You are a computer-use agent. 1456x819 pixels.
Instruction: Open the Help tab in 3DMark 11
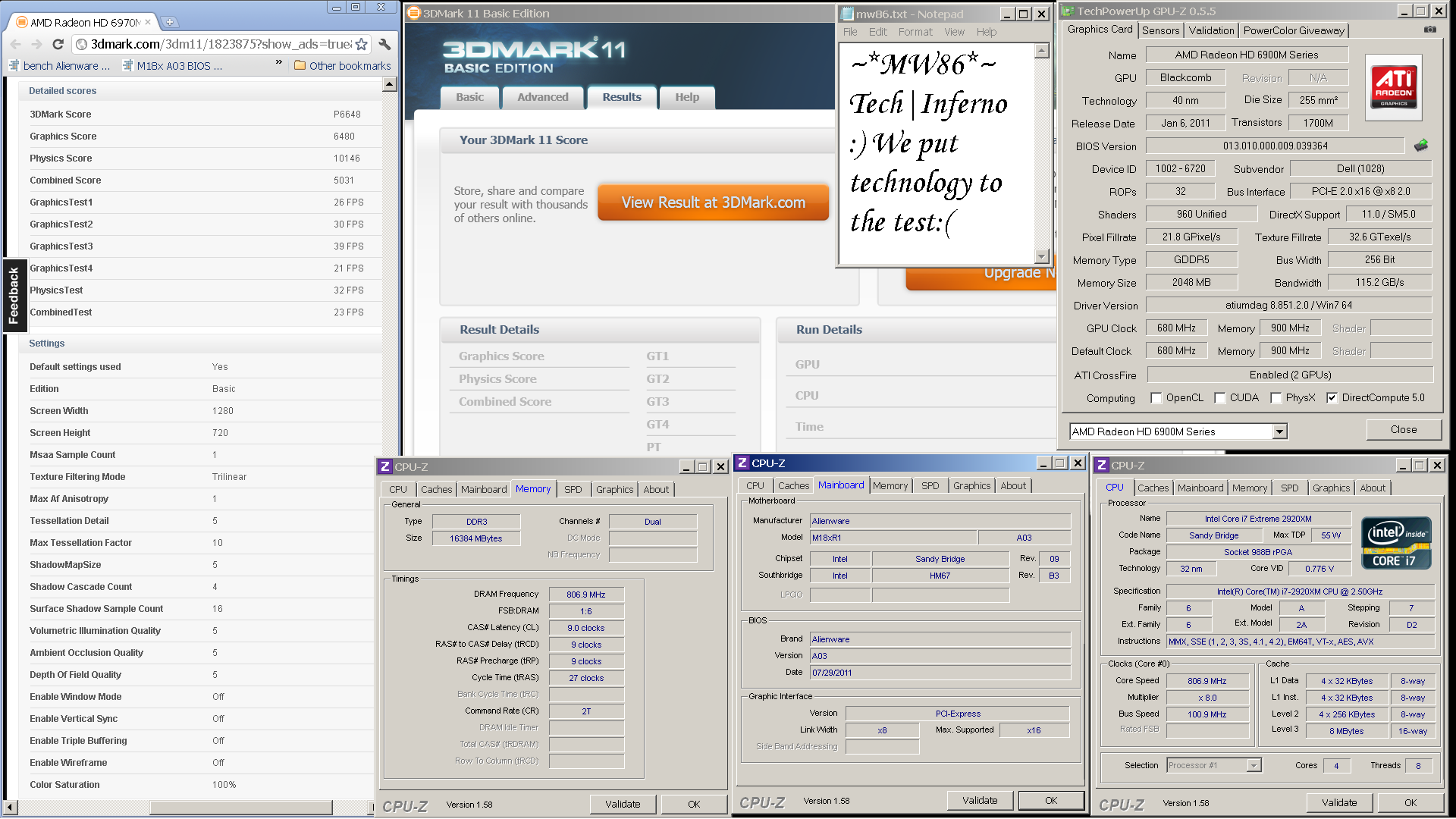pyautogui.click(x=687, y=98)
